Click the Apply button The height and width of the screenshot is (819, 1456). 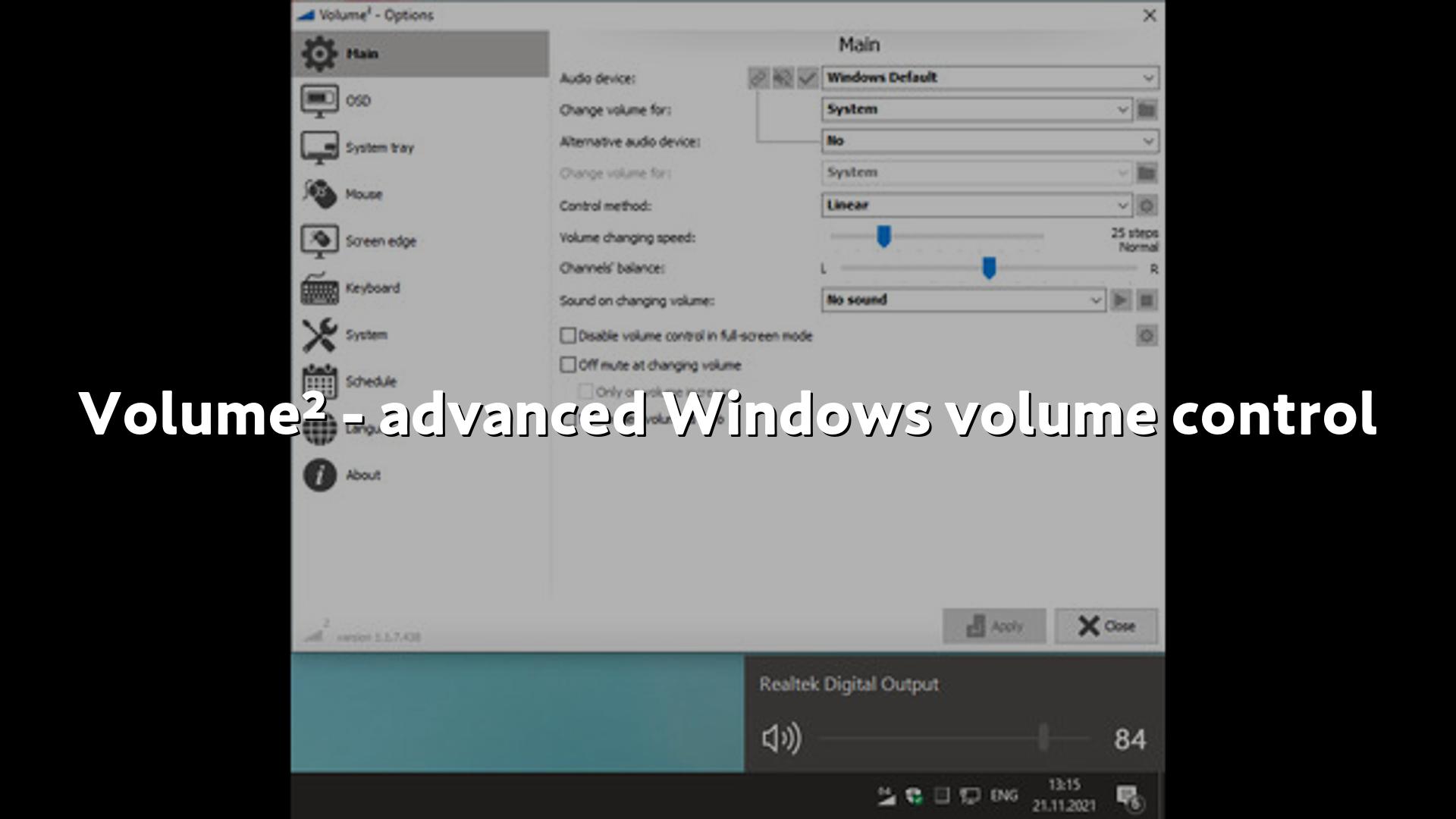(994, 626)
